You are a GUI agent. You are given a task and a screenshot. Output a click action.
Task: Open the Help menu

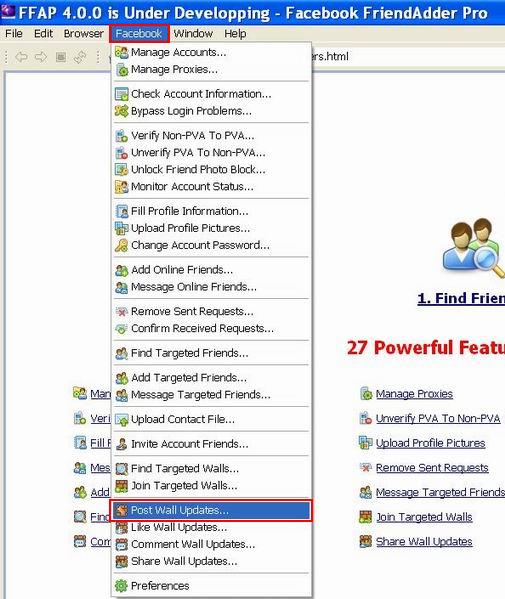pyautogui.click(x=235, y=34)
